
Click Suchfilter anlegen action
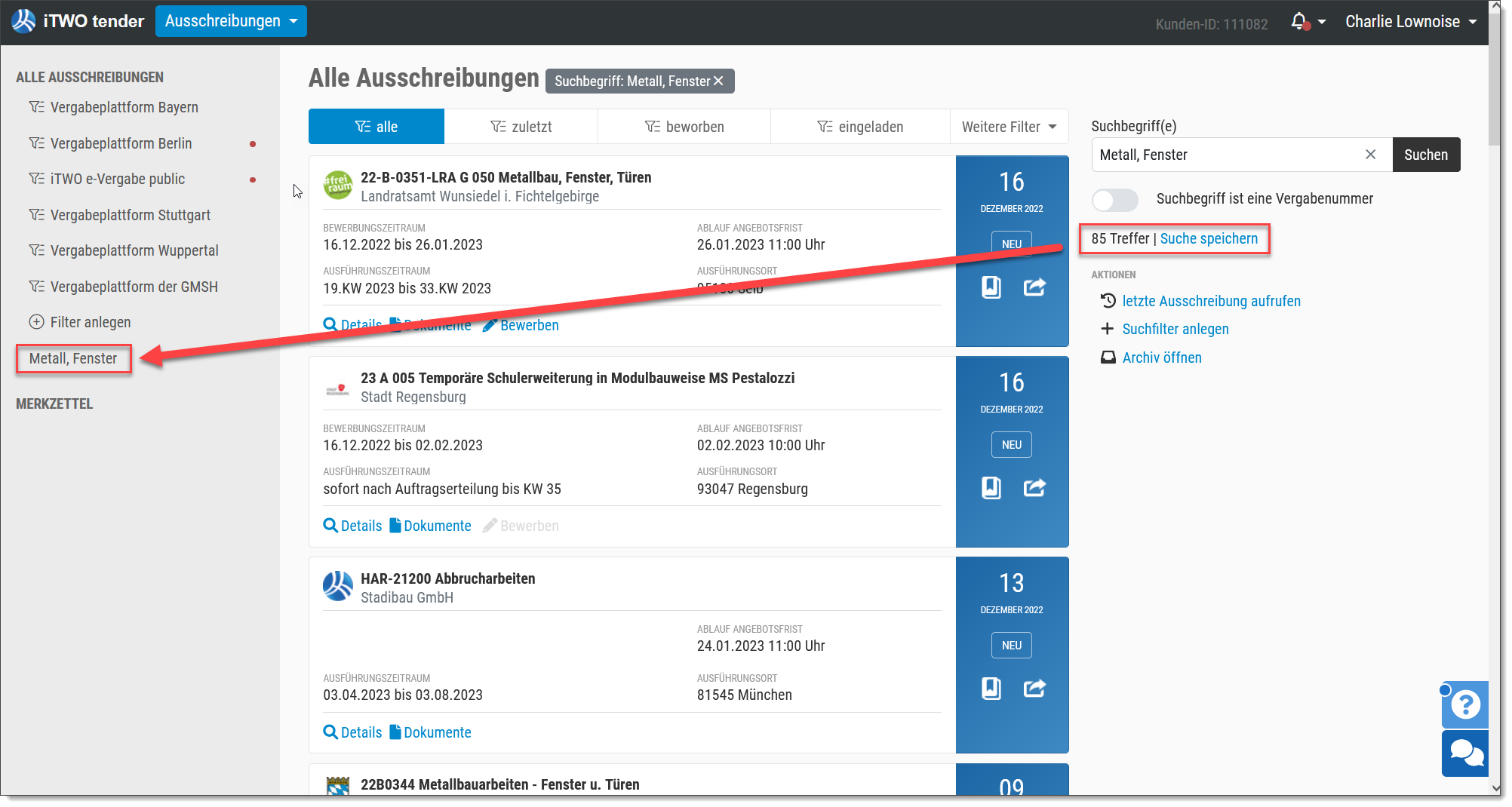[x=1175, y=329]
